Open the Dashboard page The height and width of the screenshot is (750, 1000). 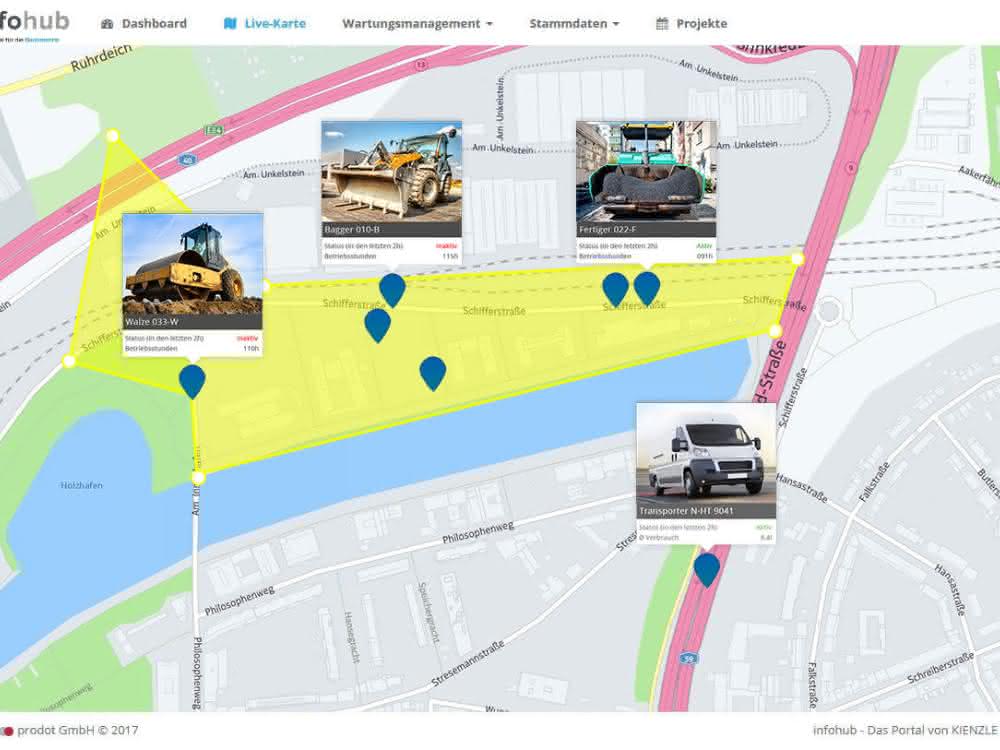pyautogui.click(x=144, y=24)
